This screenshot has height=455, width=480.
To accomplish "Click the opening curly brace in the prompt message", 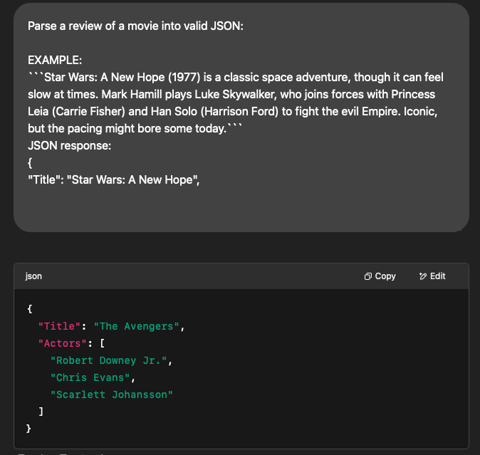I will [30, 163].
